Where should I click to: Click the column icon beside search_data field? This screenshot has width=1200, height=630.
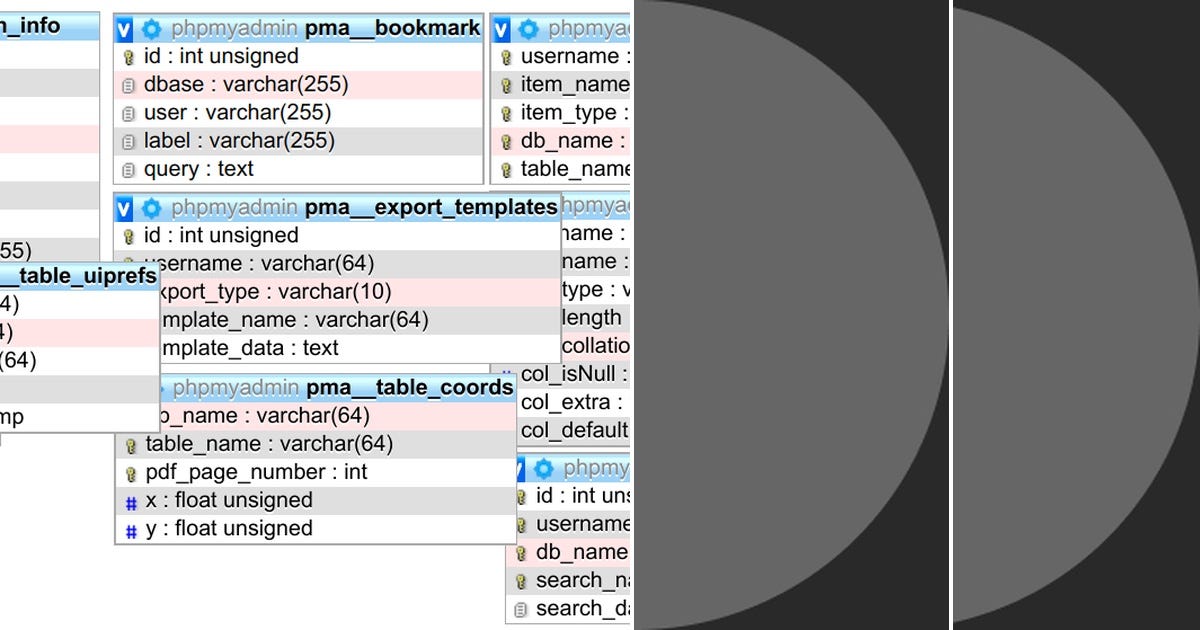[x=519, y=608]
